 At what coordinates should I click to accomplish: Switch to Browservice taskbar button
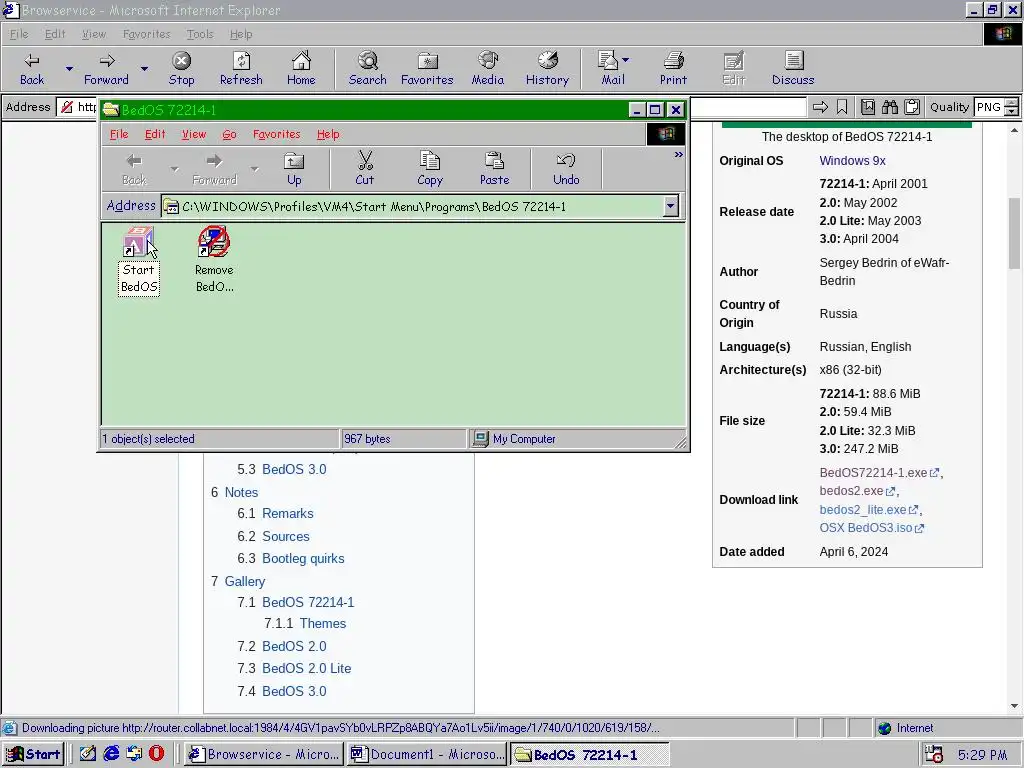264,754
